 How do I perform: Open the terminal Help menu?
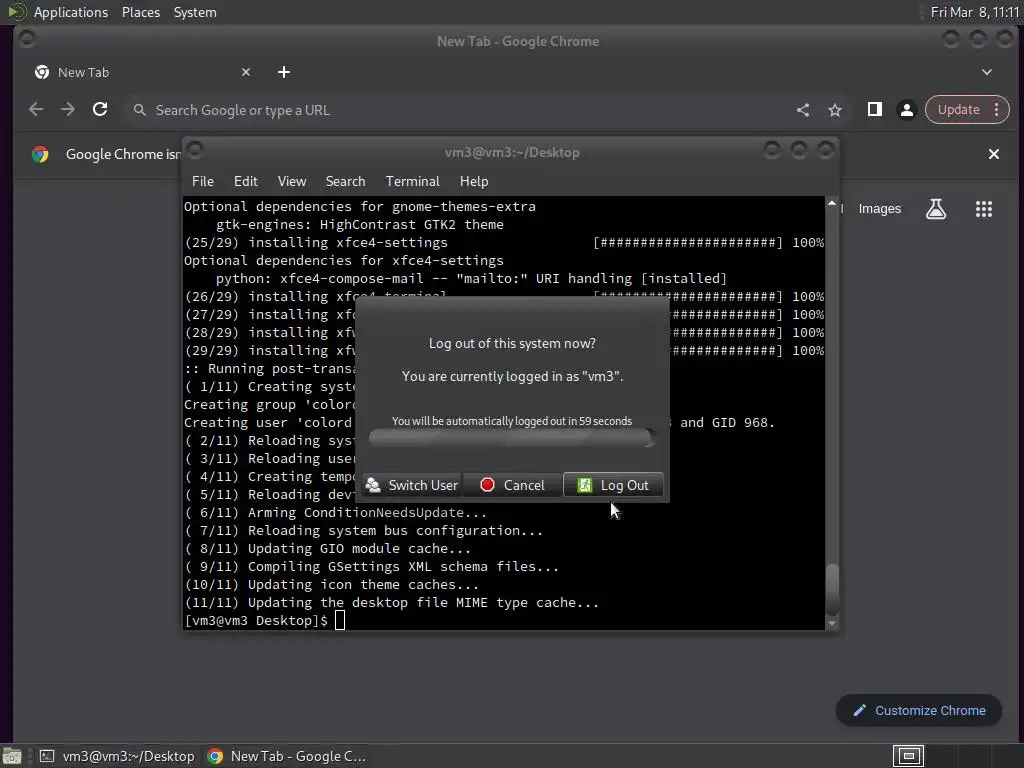click(x=474, y=181)
